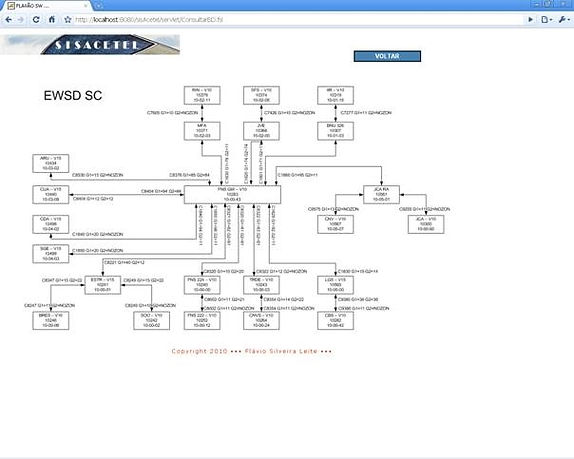
Task: Select the LGS - V15 node box
Action: 335,285
